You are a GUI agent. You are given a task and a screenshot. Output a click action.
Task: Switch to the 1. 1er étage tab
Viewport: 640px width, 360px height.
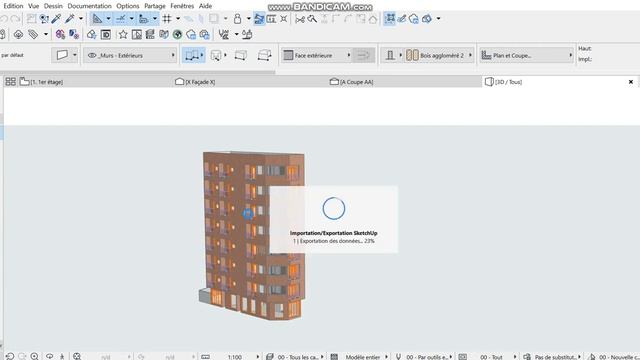pos(96,82)
